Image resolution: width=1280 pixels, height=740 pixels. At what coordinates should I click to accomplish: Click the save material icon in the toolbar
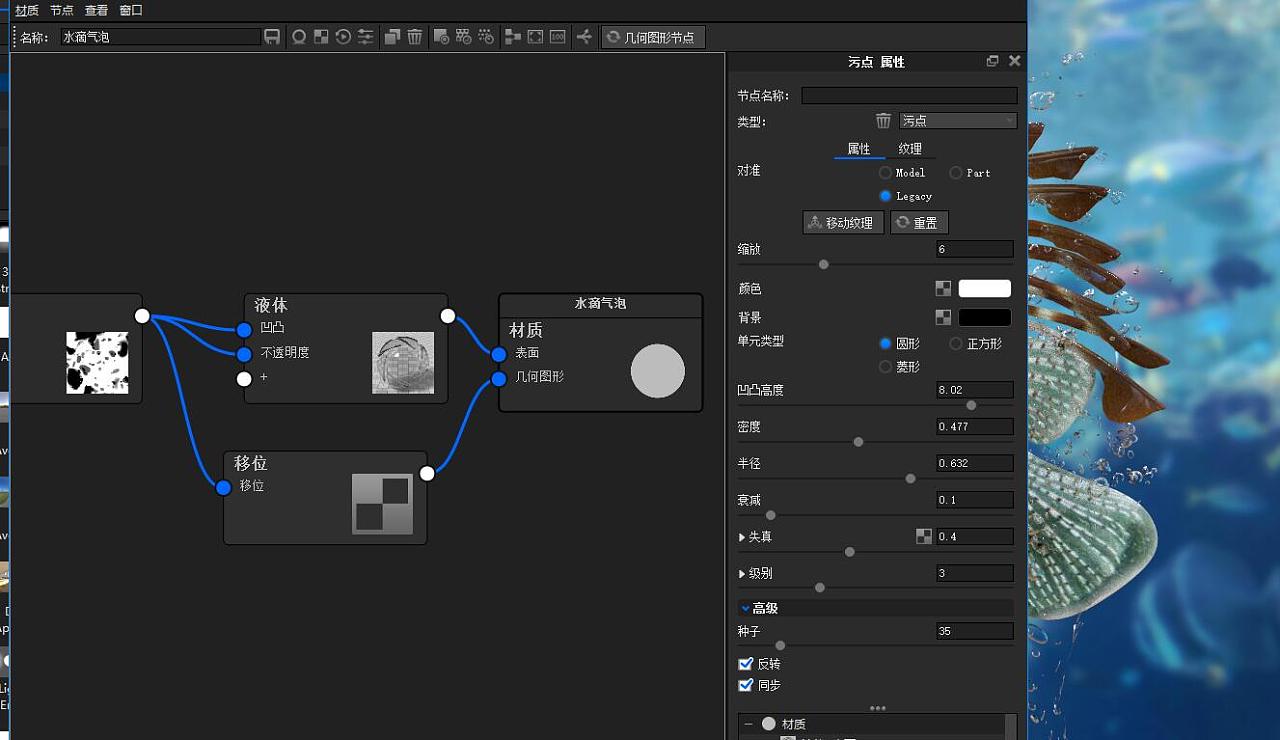pos(272,37)
